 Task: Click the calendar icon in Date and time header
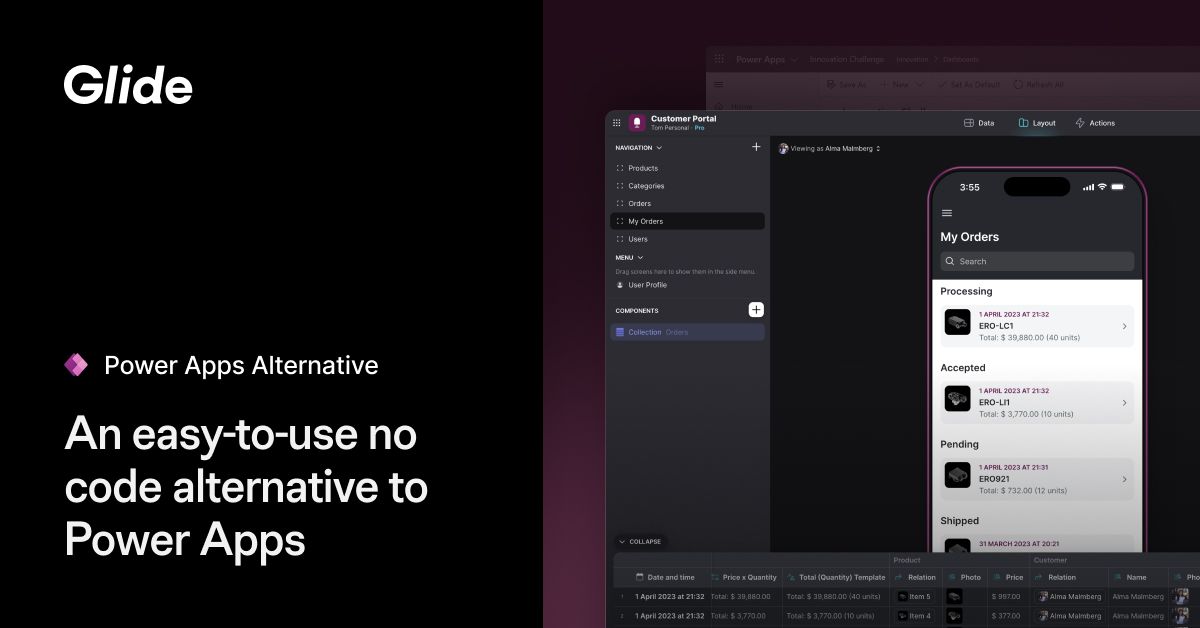pyautogui.click(x=640, y=577)
